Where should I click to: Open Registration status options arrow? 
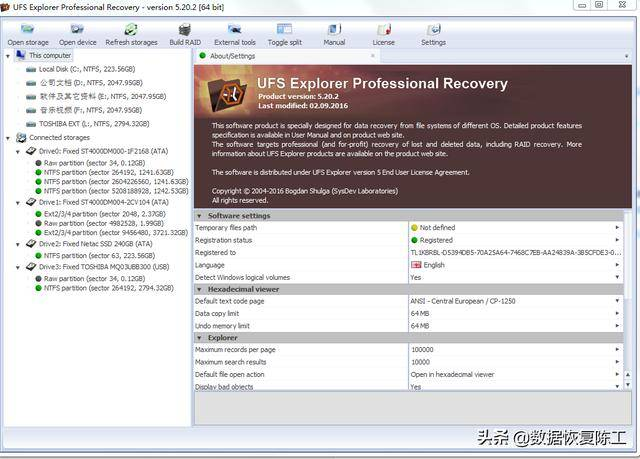pos(617,240)
